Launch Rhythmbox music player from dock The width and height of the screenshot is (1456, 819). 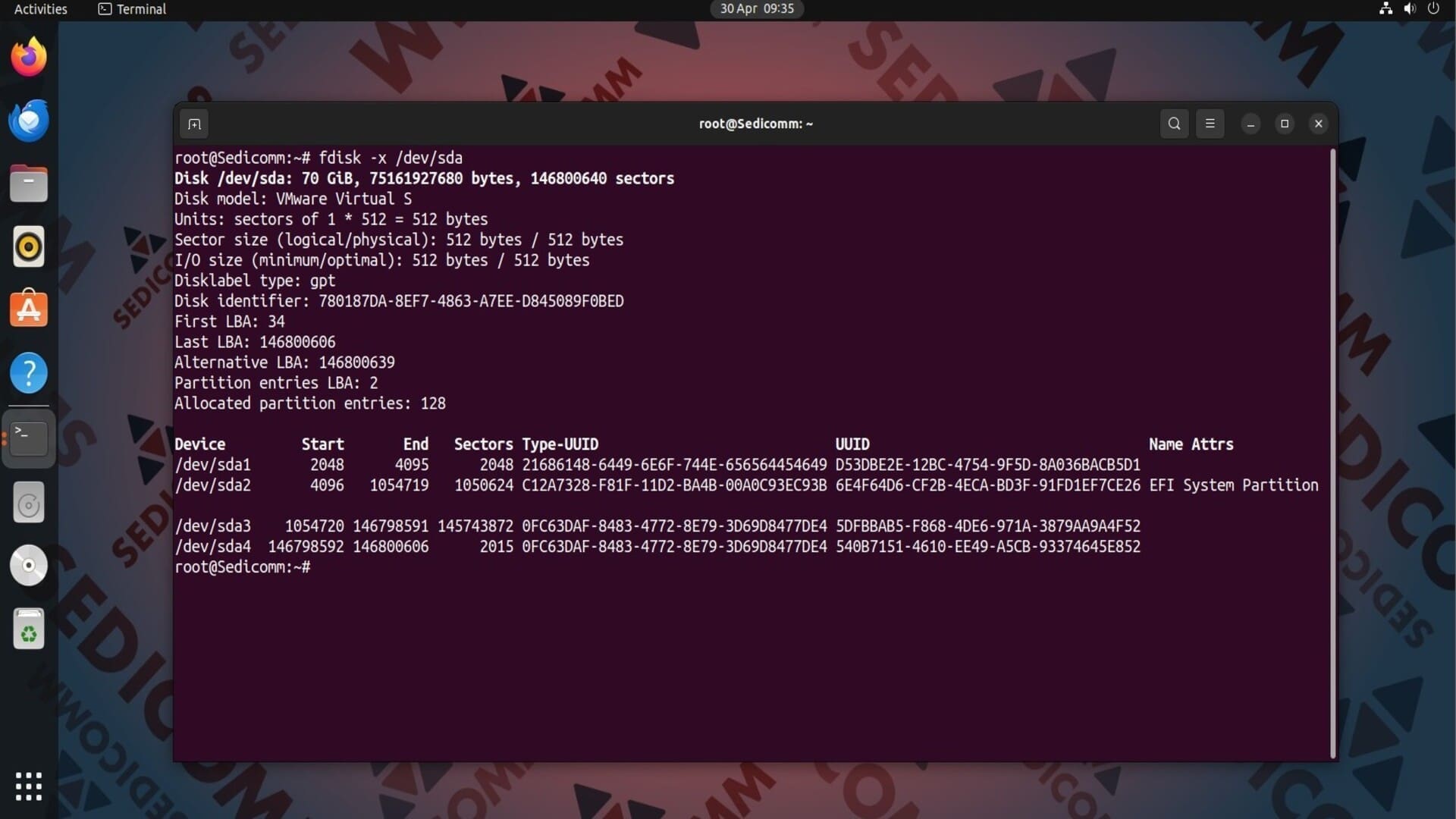[29, 247]
